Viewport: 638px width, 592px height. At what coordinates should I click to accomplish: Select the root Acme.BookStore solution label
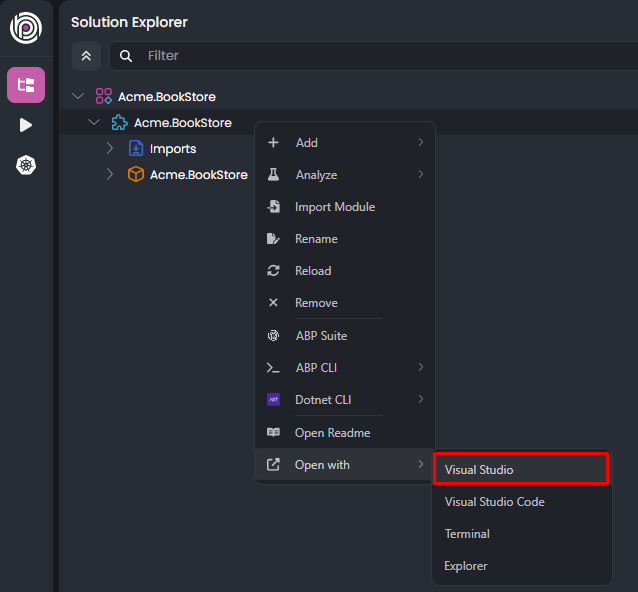(167, 97)
